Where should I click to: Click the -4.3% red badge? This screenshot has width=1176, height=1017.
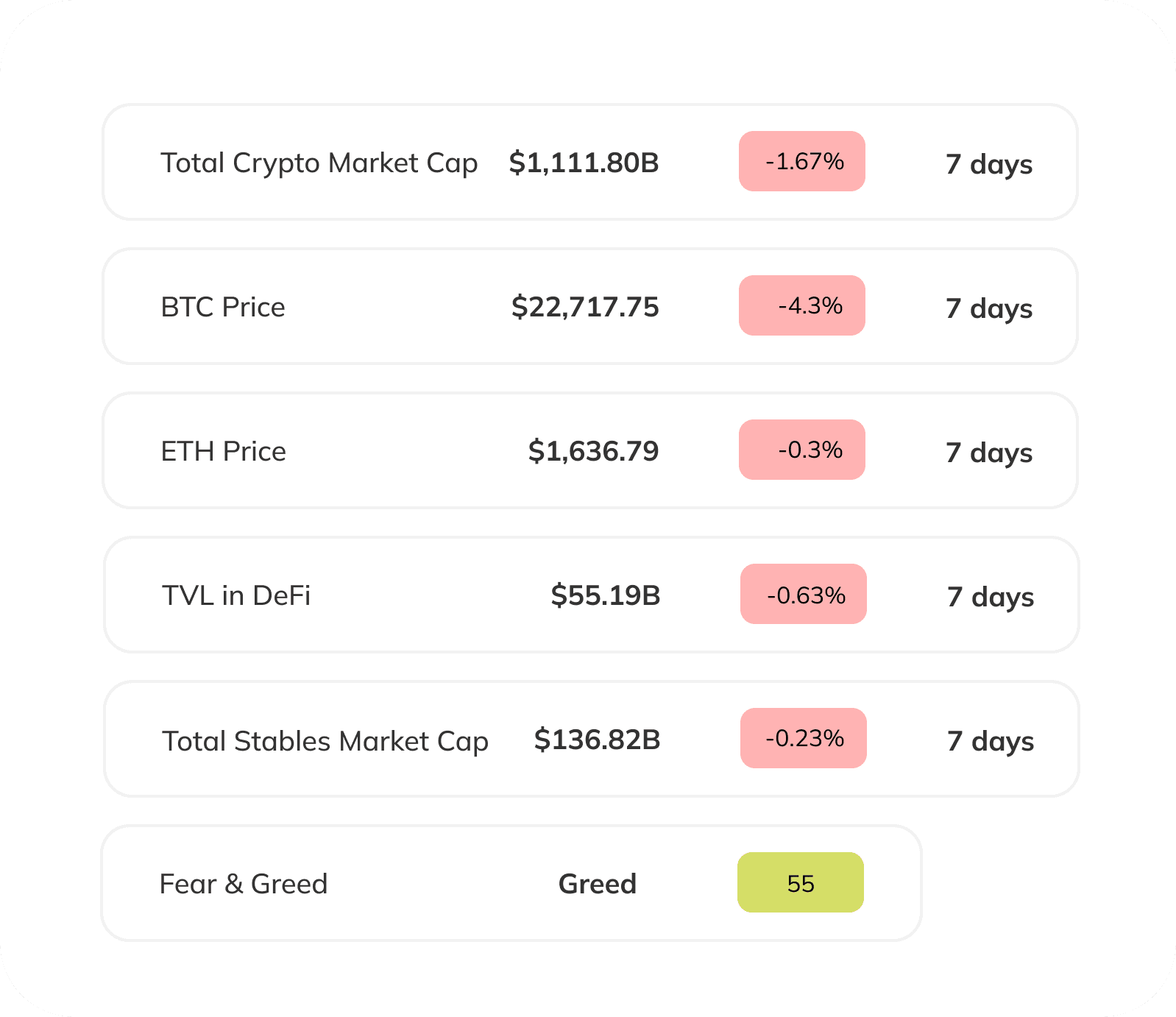pos(802,305)
